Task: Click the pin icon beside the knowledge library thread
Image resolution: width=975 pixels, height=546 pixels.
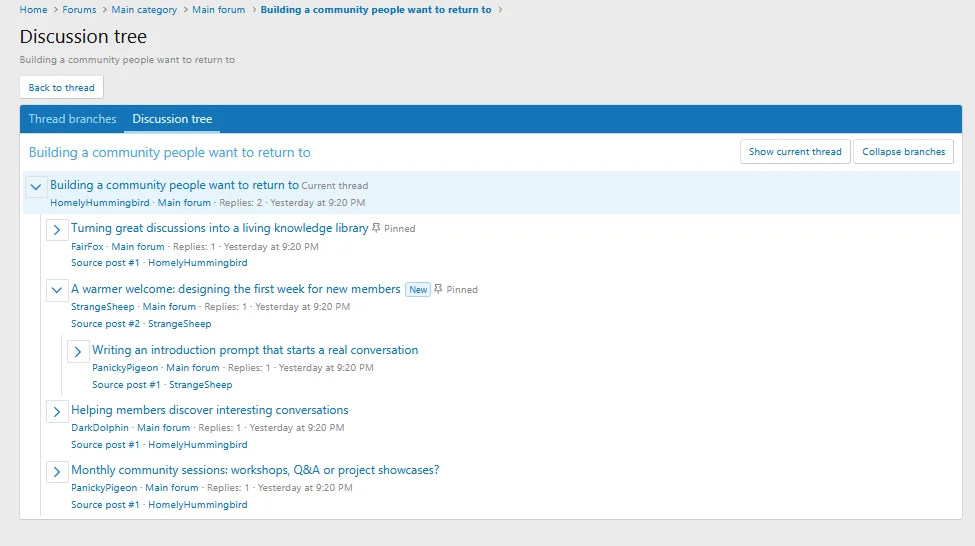Action: pyautogui.click(x=376, y=228)
